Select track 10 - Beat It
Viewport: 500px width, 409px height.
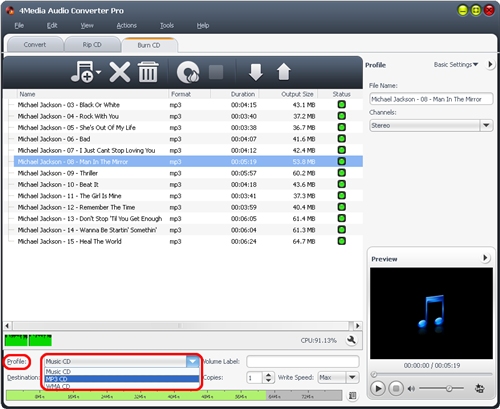(x=188, y=184)
